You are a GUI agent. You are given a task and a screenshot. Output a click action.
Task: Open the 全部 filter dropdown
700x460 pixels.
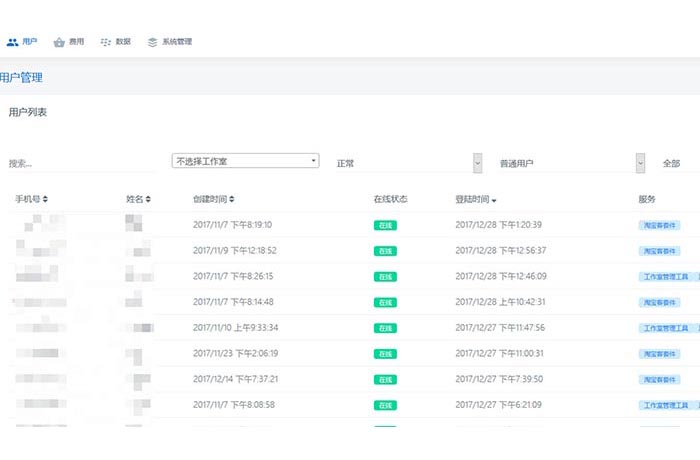[672, 163]
